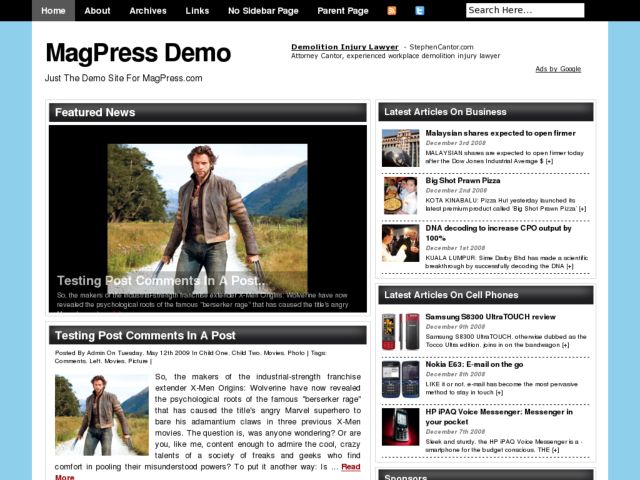Open Malaysian shares expected to open firmer
This screenshot has width=640, height=480.
pos(500,133)
